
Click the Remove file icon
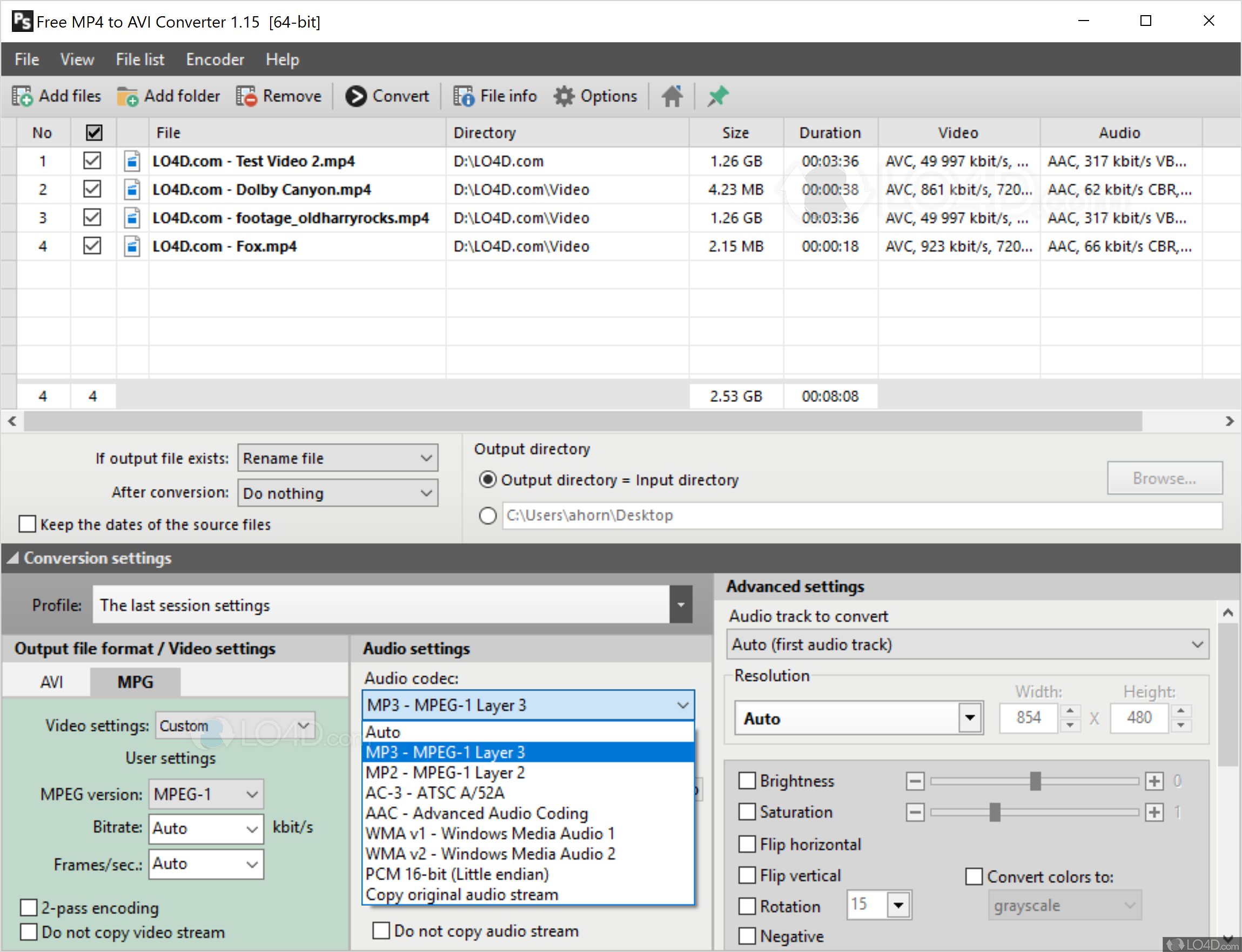[x=246, y=96]
